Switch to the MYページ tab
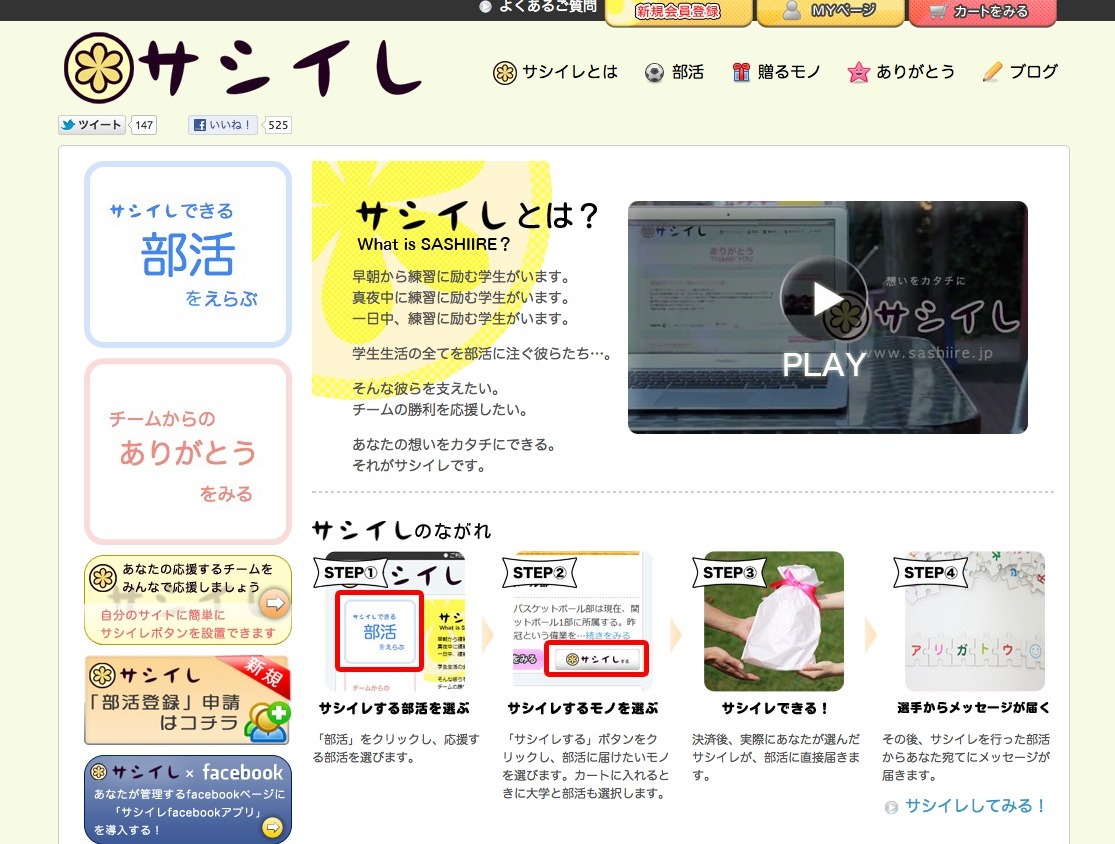The width and height of the screenshot is (1115, 844). coord(830,13)
